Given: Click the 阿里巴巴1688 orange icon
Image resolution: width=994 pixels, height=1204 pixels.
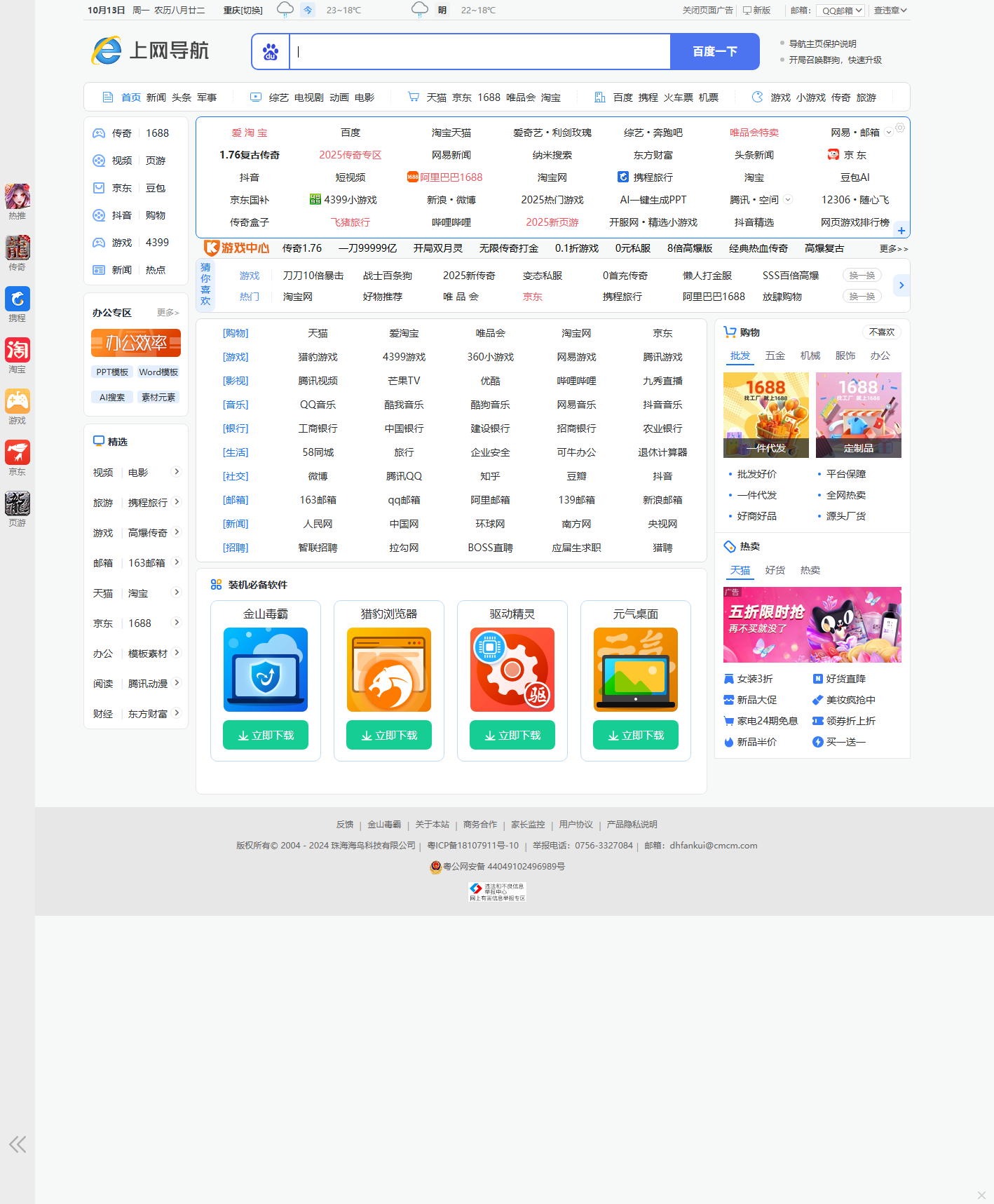Looking at the screenshot, I should 413,177.
